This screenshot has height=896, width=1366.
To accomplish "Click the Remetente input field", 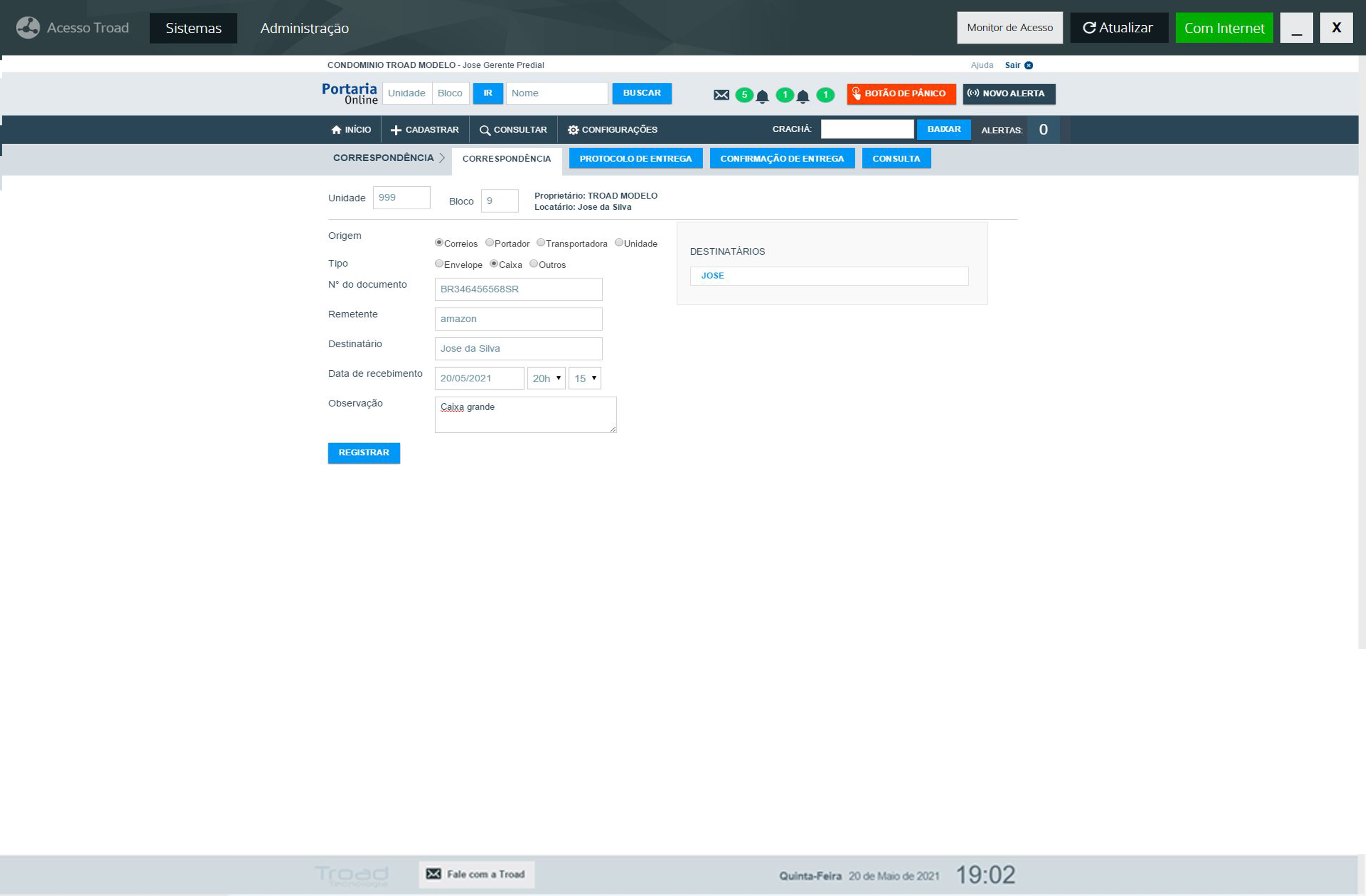I will pyautogui.click(x=518, y=319).
